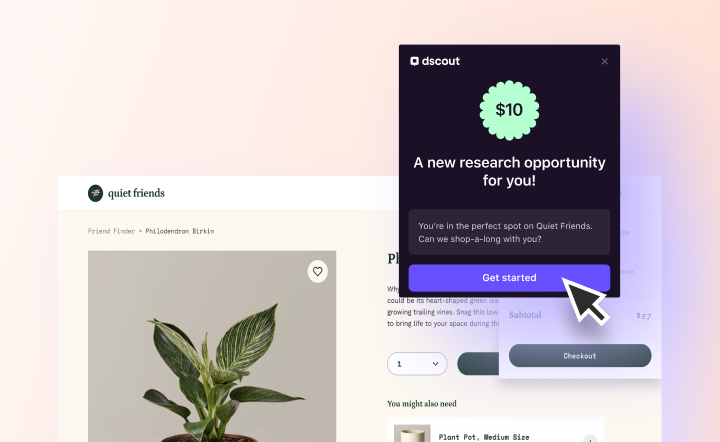Click the shop-a-long message box
The image size is (720, 442).
509,232
